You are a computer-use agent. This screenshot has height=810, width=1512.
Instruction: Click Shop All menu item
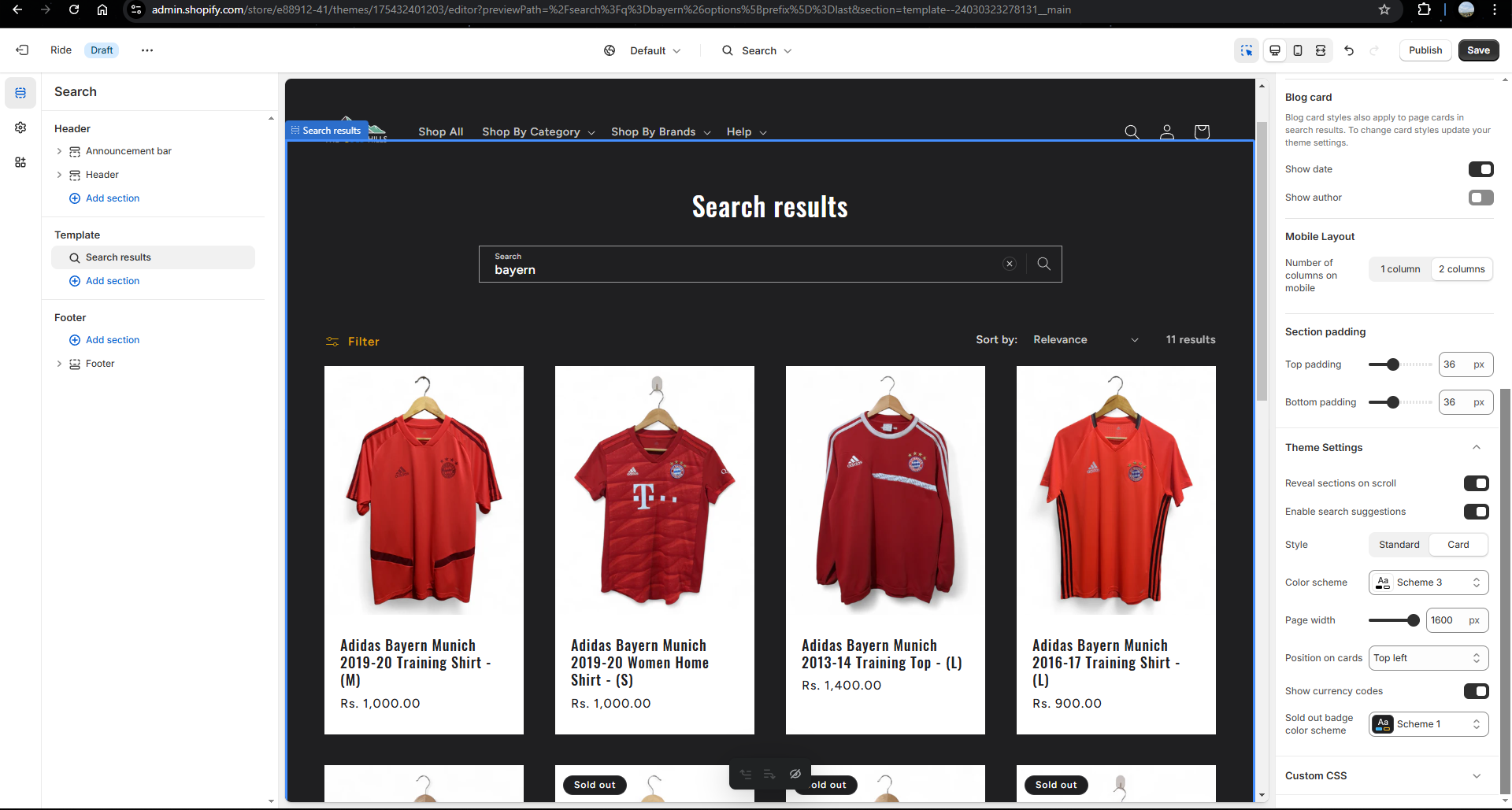[441, 132]
